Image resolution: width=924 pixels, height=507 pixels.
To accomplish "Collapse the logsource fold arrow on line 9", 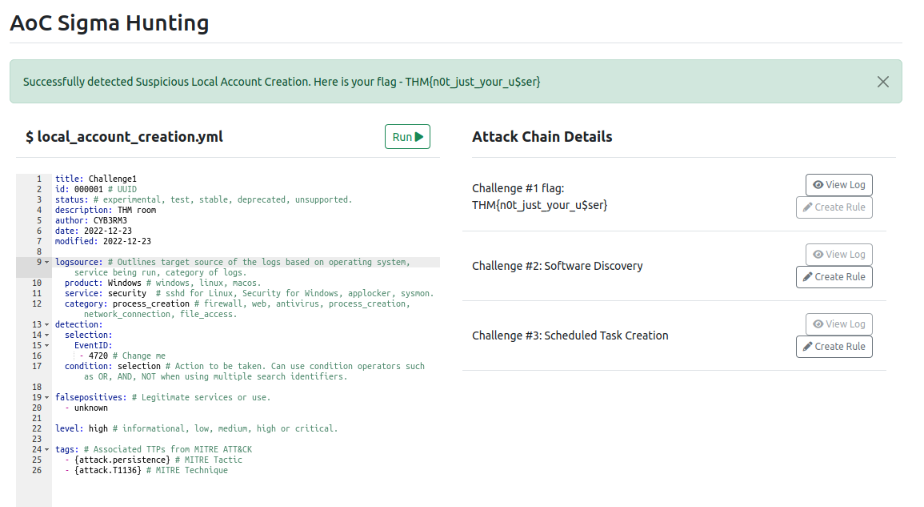I will pos(47,262).
